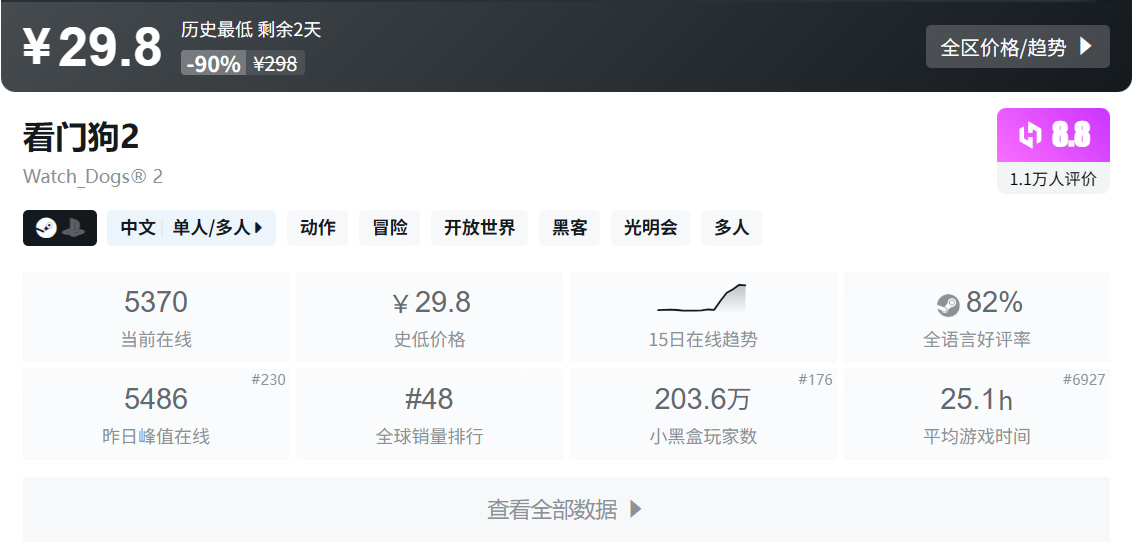View the 1.1万人评价 reviews count
Image resolution: width=1148 pixels, height=543 pixels.
point(1053,179)
